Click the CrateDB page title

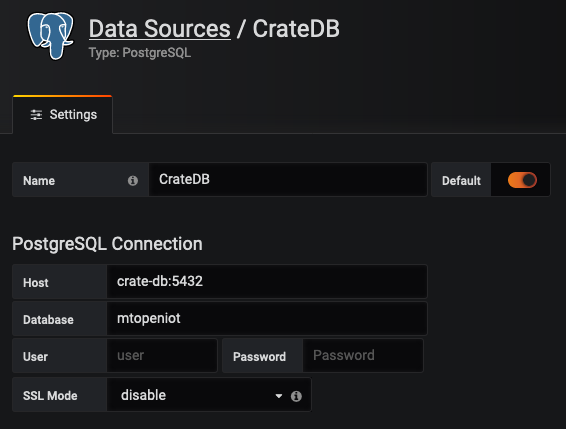(x=296, y=29)
